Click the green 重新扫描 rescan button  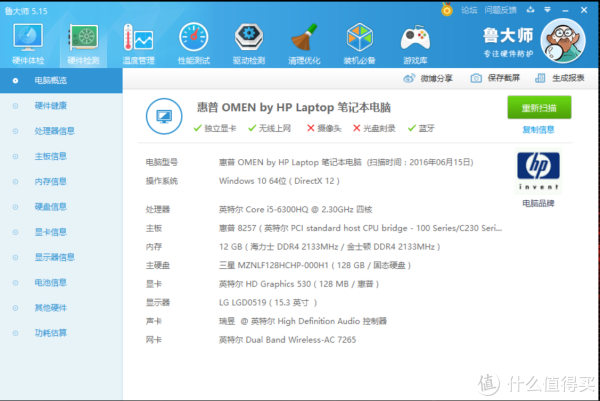[539, 108]
